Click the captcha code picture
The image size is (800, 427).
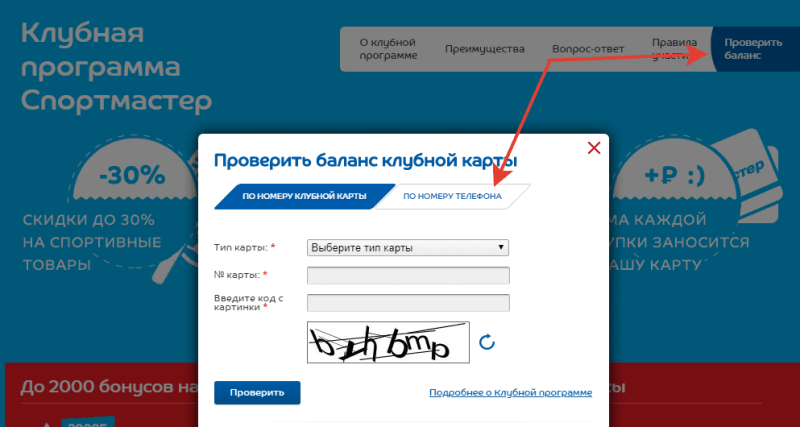pos(388,342)
